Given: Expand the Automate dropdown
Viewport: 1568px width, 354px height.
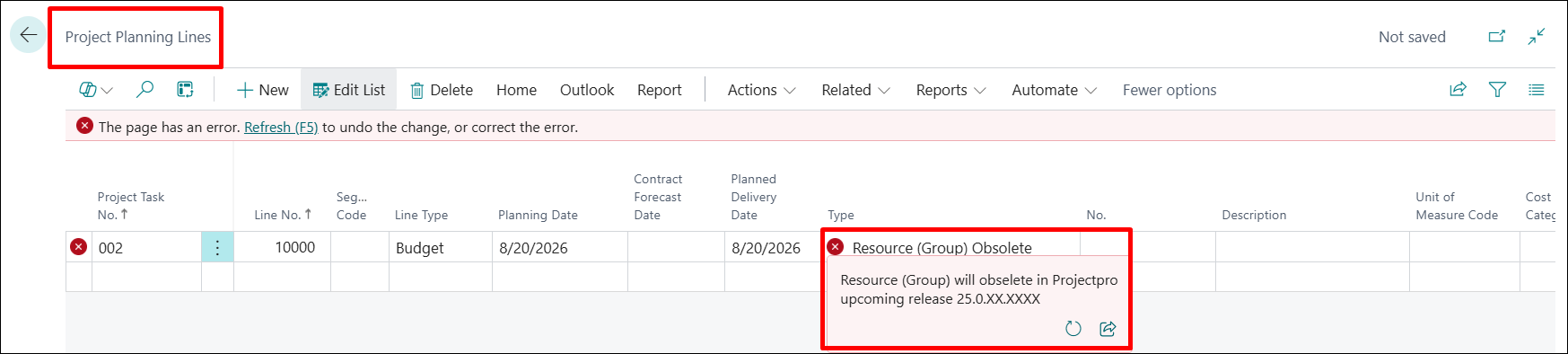Looking at the screenshot, I should (1054, 90).
